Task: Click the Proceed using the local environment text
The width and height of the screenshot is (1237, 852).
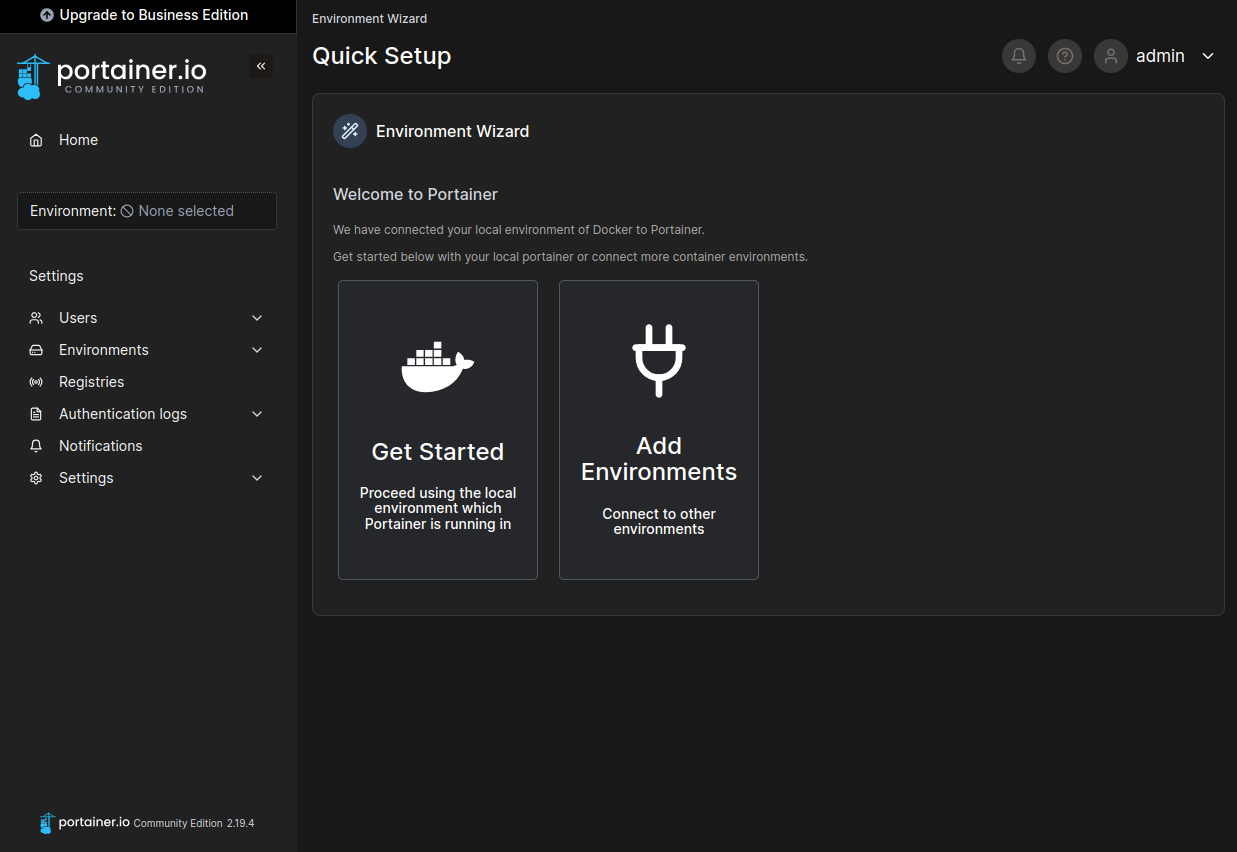Action: pos(438,508)
